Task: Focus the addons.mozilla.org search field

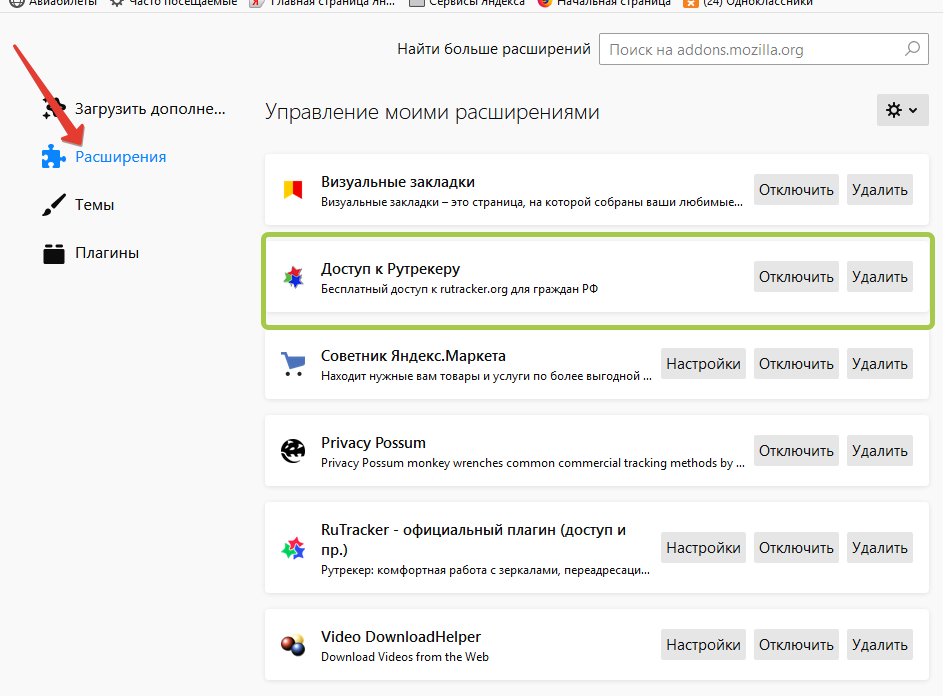Action: pyautogui.click(x=763, y=49)
